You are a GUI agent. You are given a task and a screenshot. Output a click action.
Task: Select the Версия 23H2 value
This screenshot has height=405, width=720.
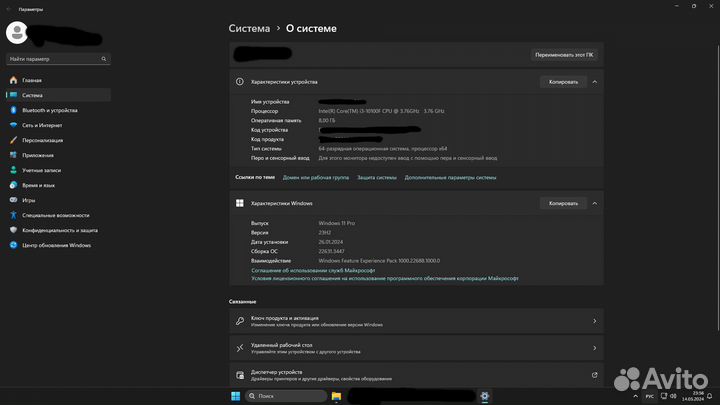click(x=325, y=232)
